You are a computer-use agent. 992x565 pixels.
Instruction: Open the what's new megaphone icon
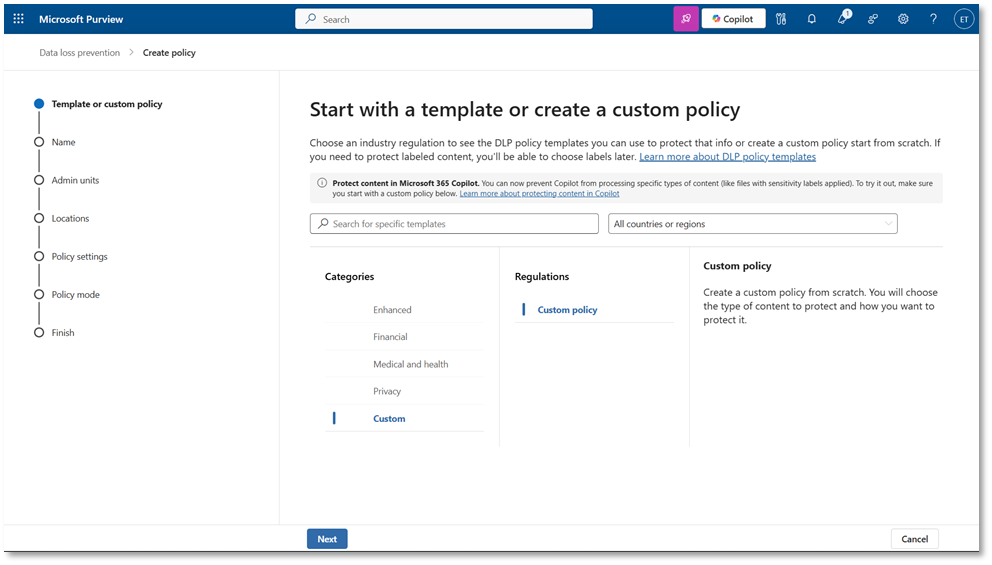point(843,19)
